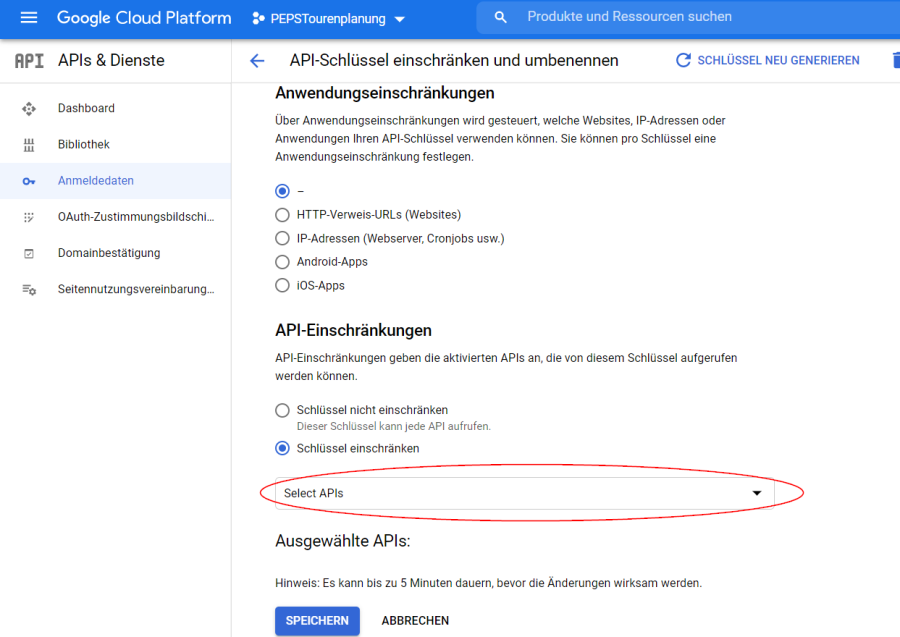Click the back arrow icon
This screenshot has width=900, height=637.
[257, 61]
